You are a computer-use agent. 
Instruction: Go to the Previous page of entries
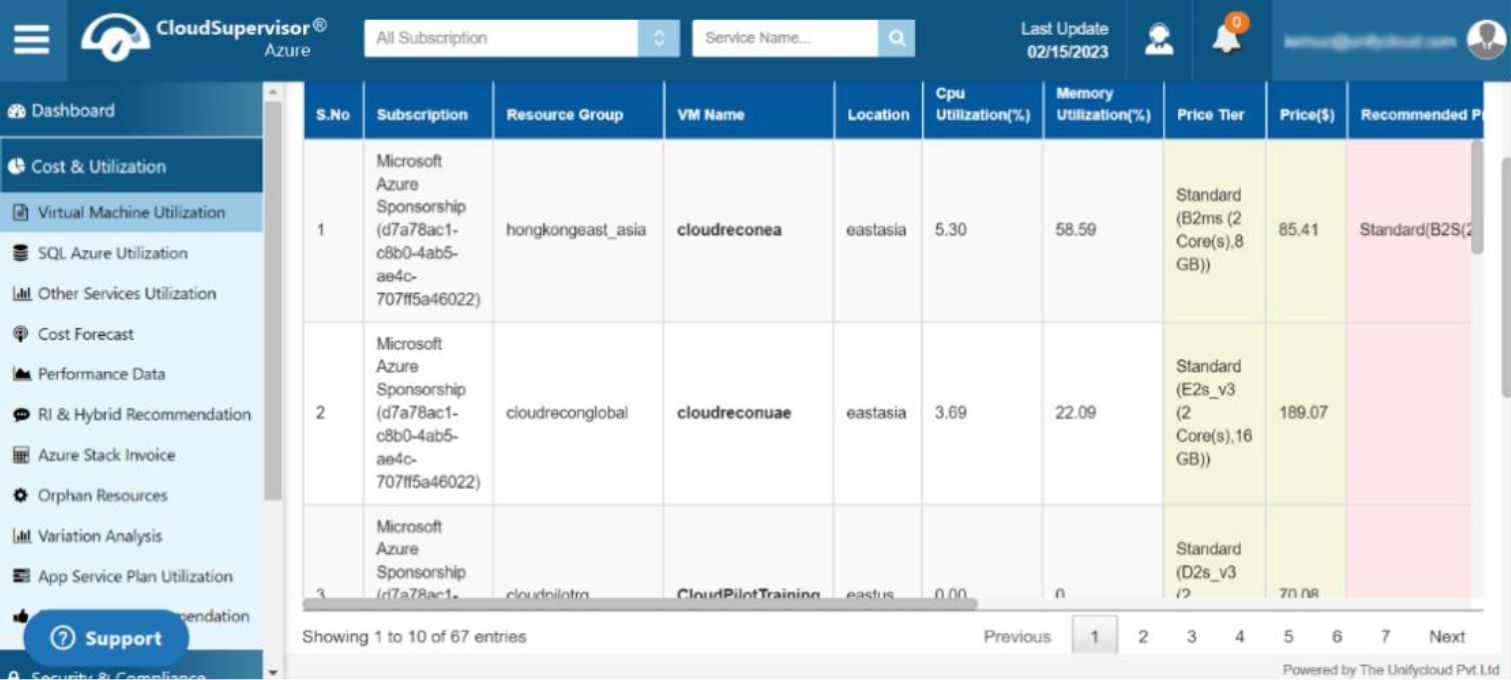(1017, 637)
